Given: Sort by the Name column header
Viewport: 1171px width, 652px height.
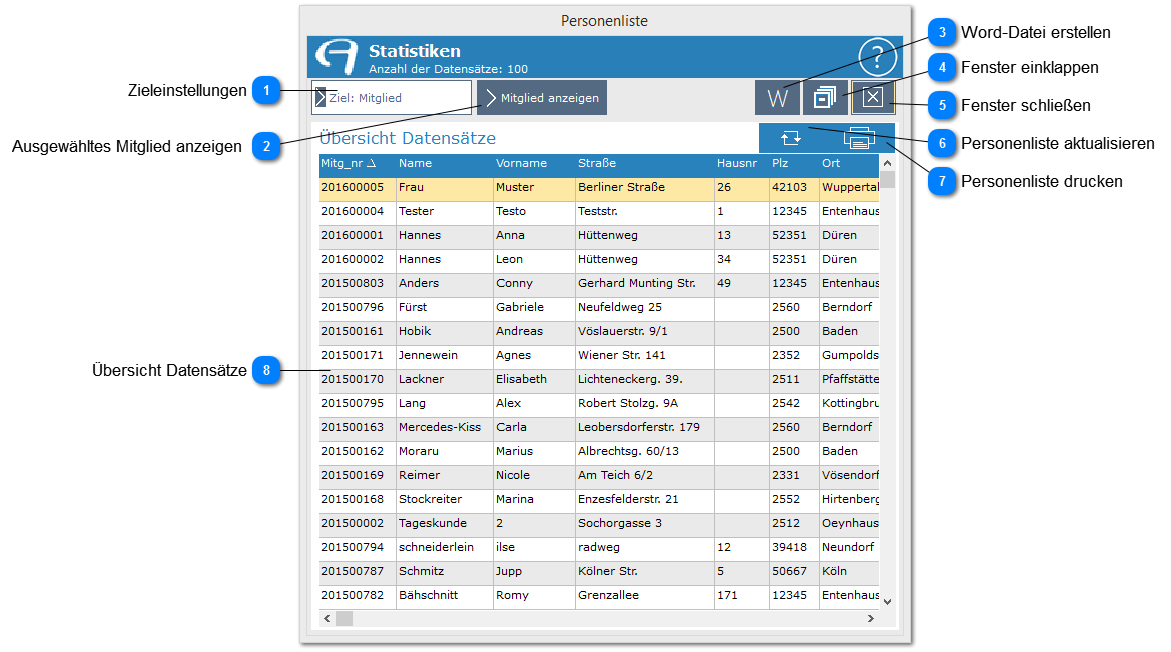Looking at the screenshot, I should (x=444, y=164).
